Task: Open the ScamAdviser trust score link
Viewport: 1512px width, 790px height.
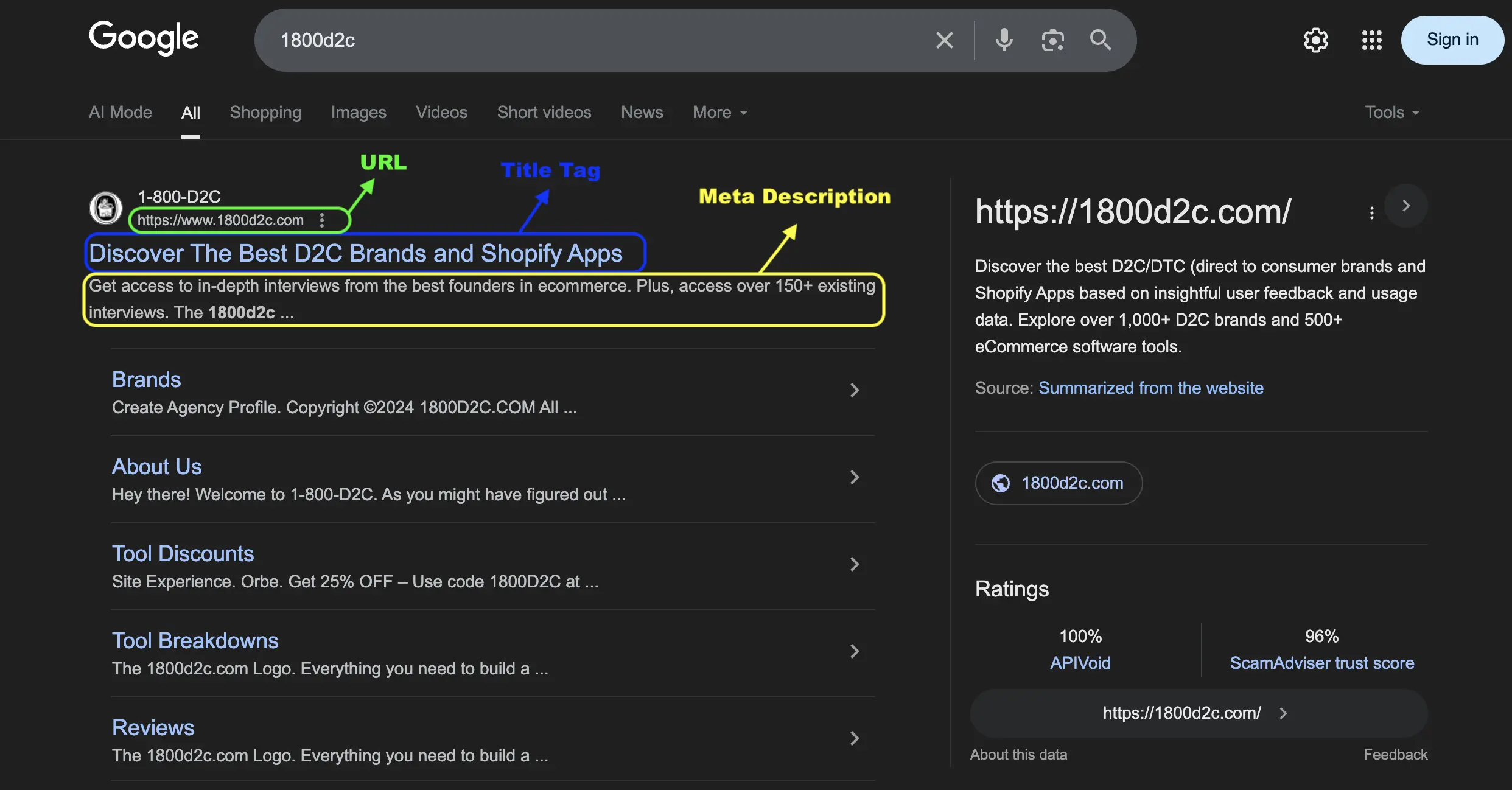Action: [x=1321, y=663]
